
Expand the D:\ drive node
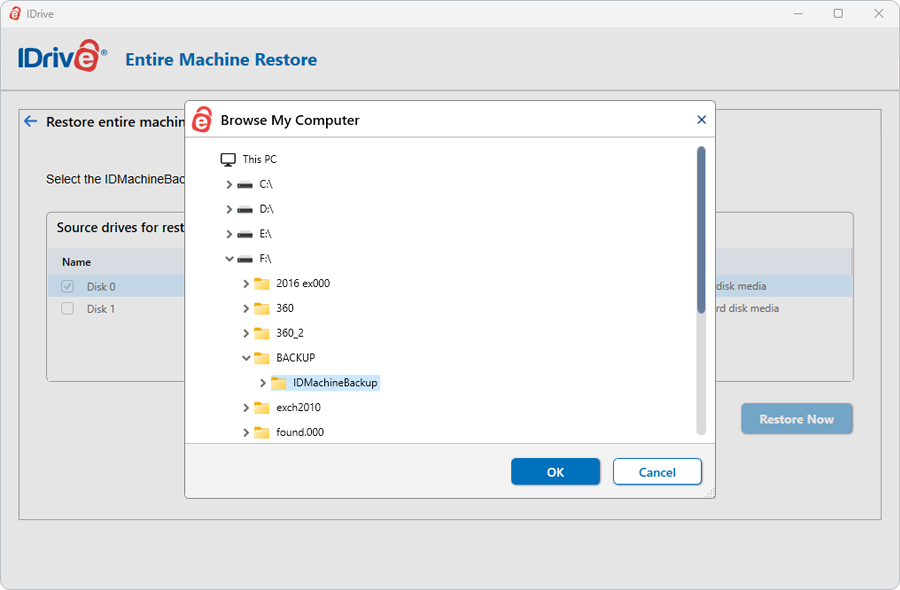coord(229,209)
